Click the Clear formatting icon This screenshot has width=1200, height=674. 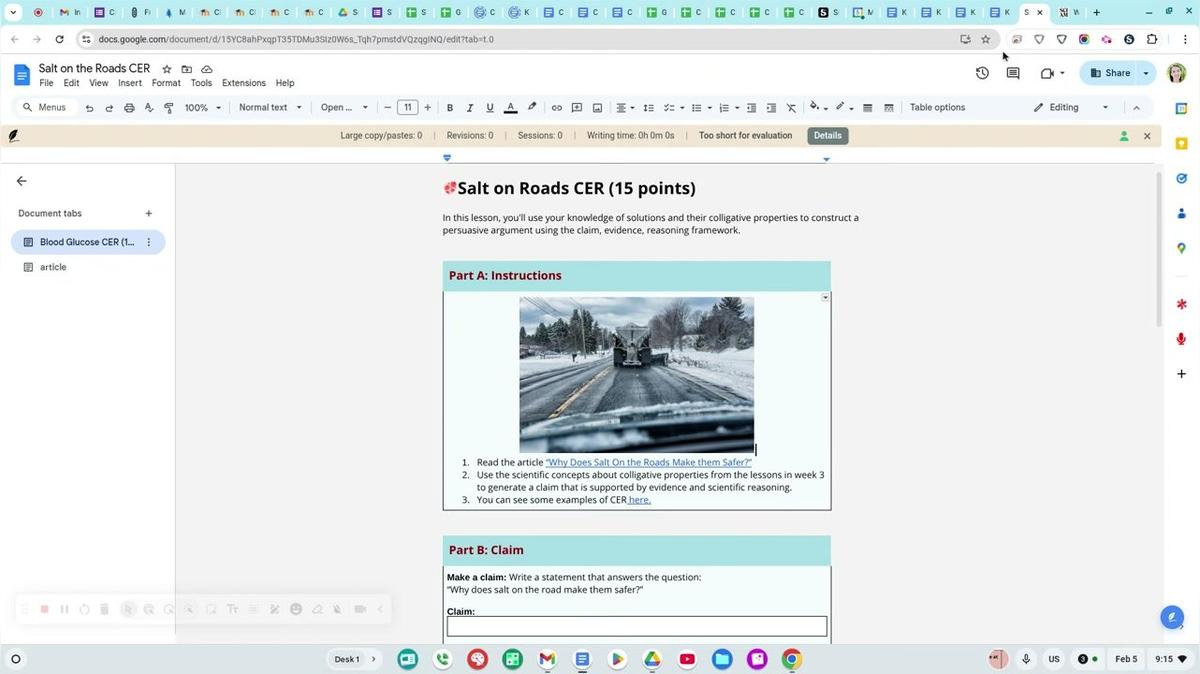tap(791, 108)
